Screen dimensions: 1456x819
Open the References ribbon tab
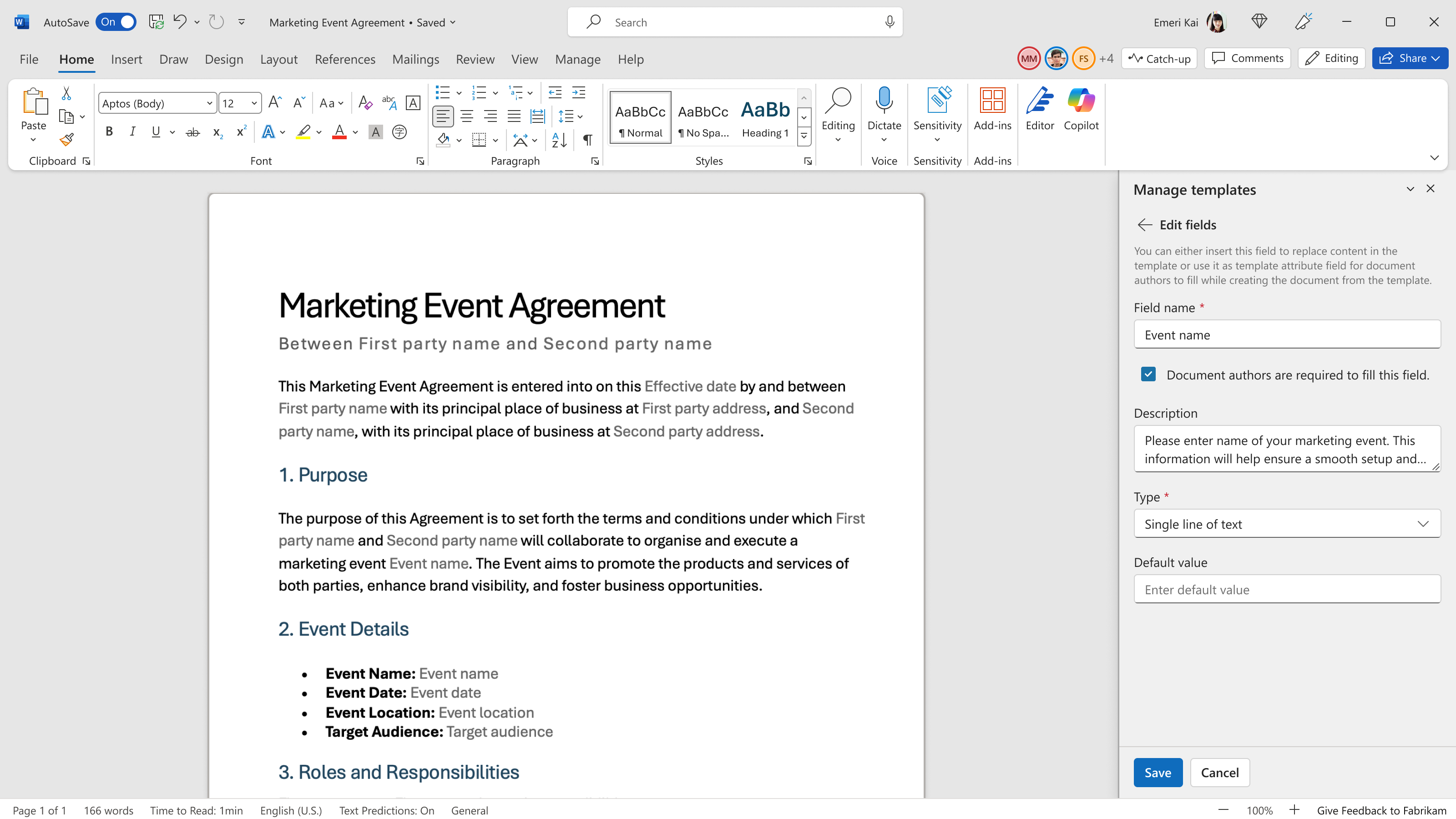pos(345,59)
